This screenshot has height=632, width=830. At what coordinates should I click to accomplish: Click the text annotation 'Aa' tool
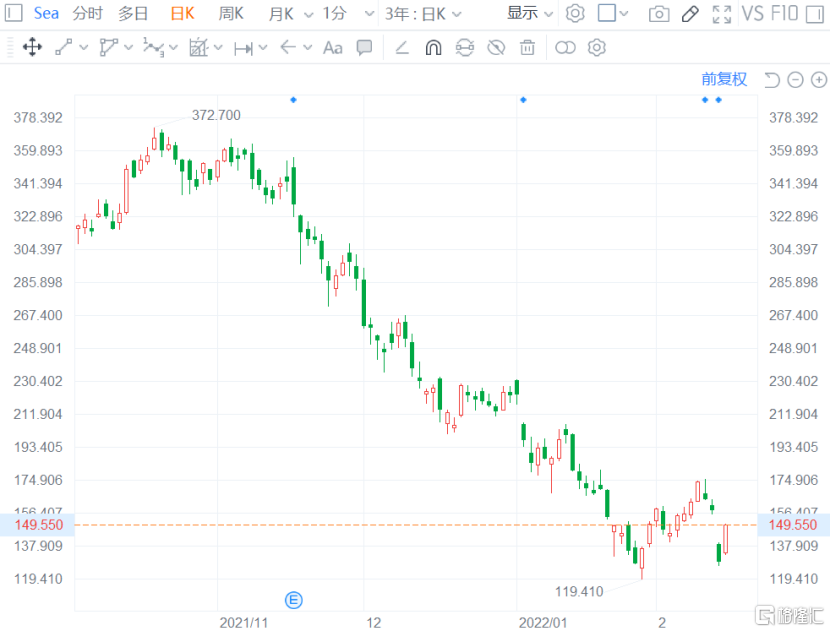[333, 47]
